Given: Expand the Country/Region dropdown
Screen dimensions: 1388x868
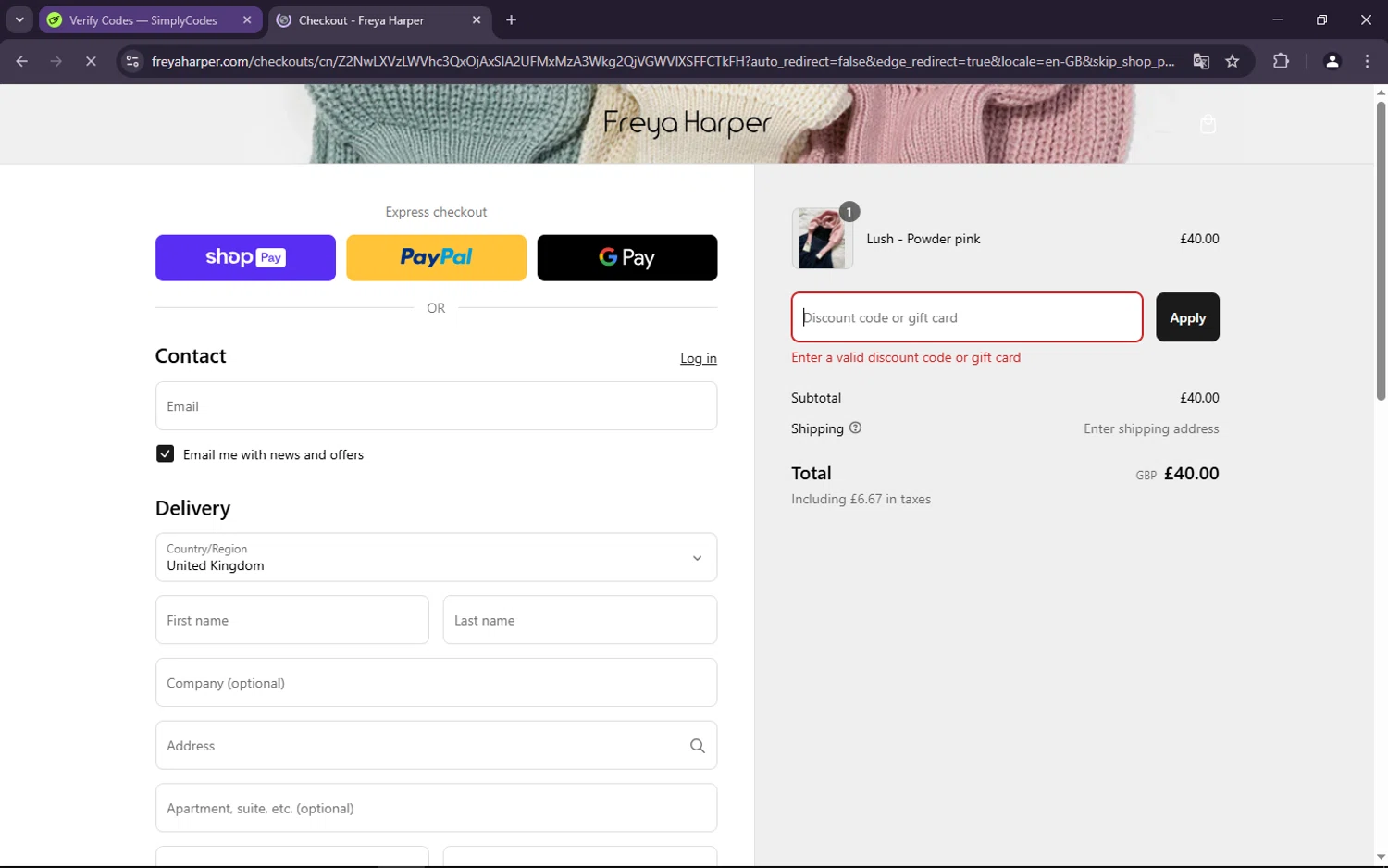Looking at the screenshot, I should tap(436, 557).
